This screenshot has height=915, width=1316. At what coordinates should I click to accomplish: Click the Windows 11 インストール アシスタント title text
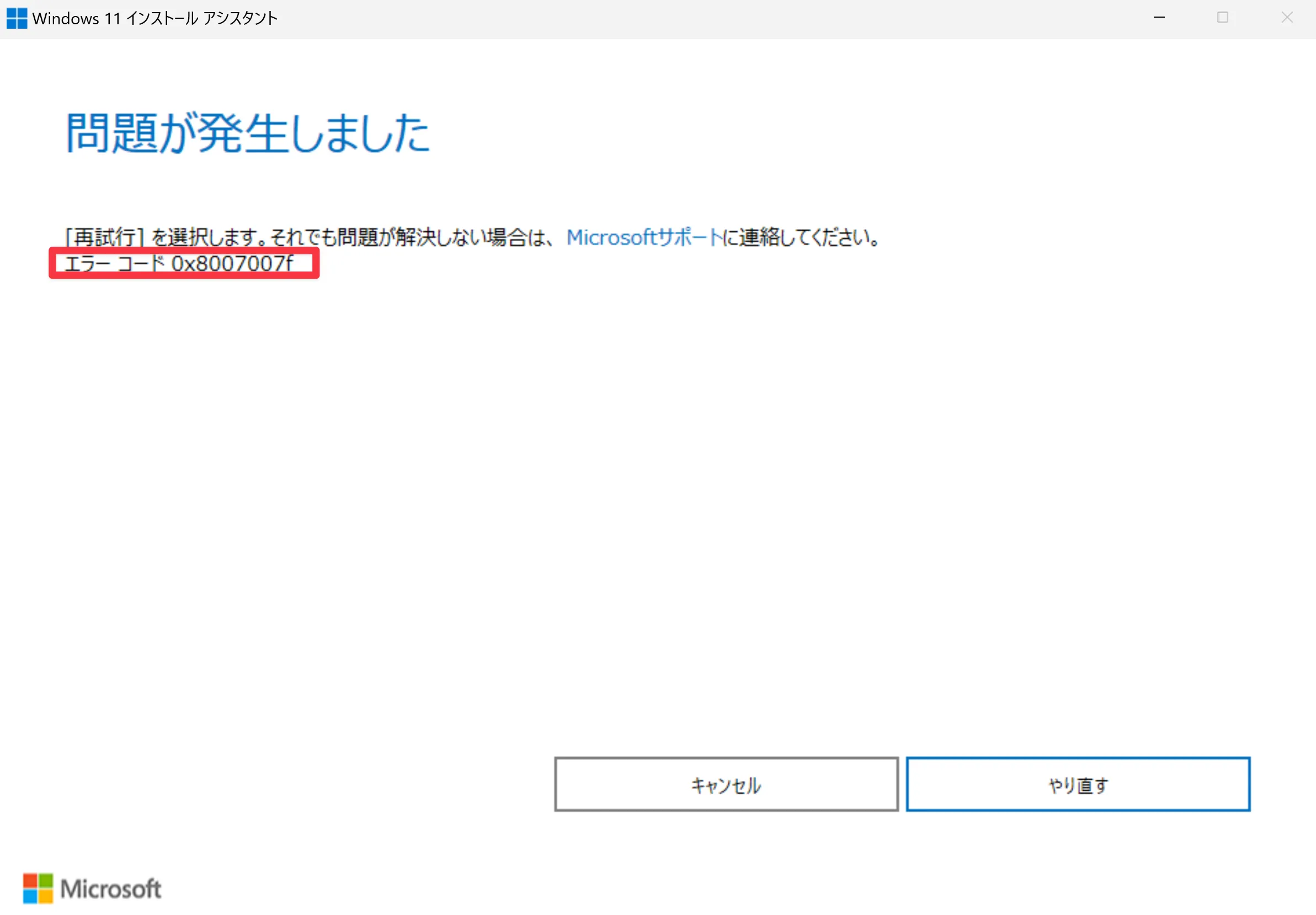click(x=154, y=18)
